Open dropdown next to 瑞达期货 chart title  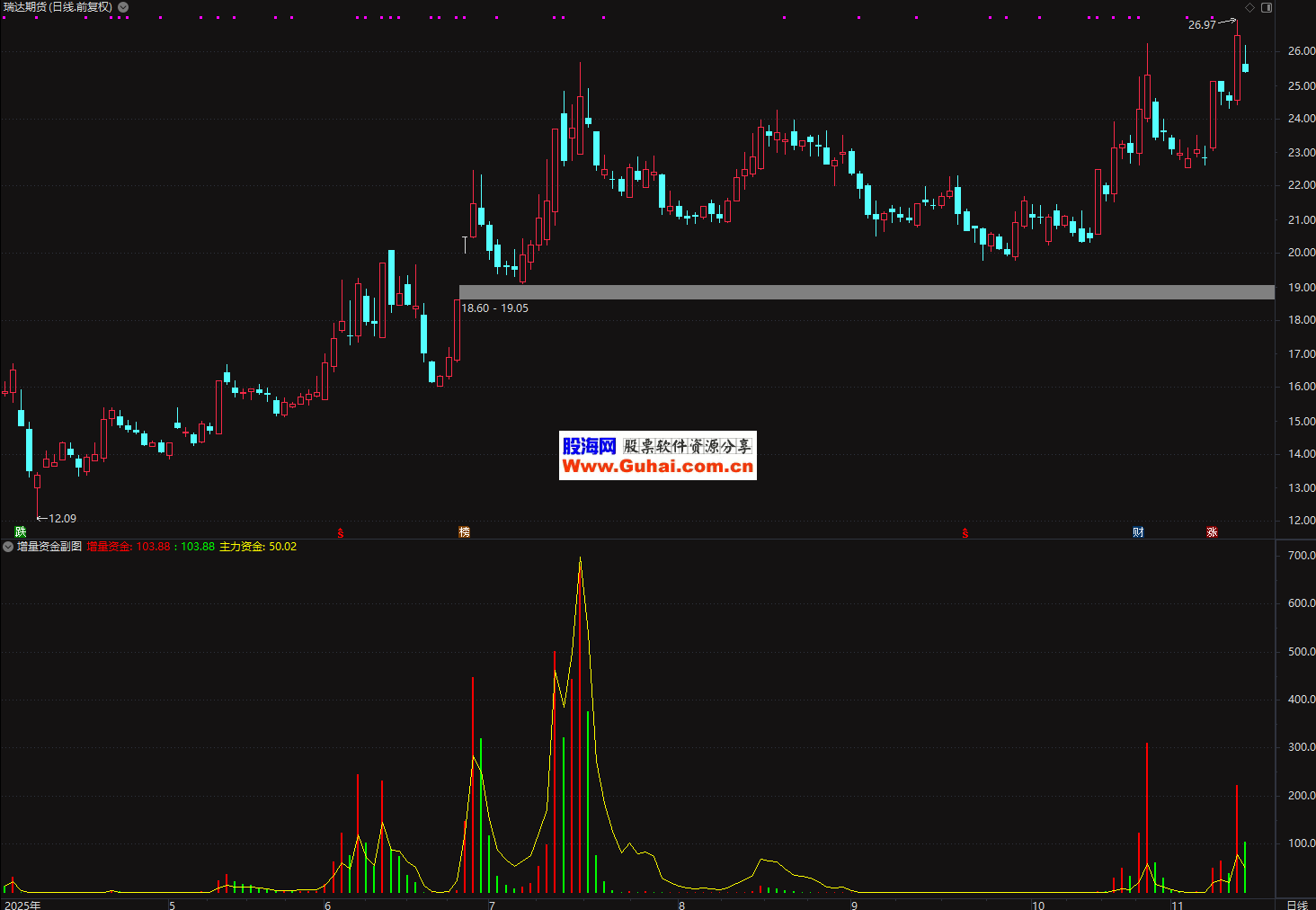123,7
